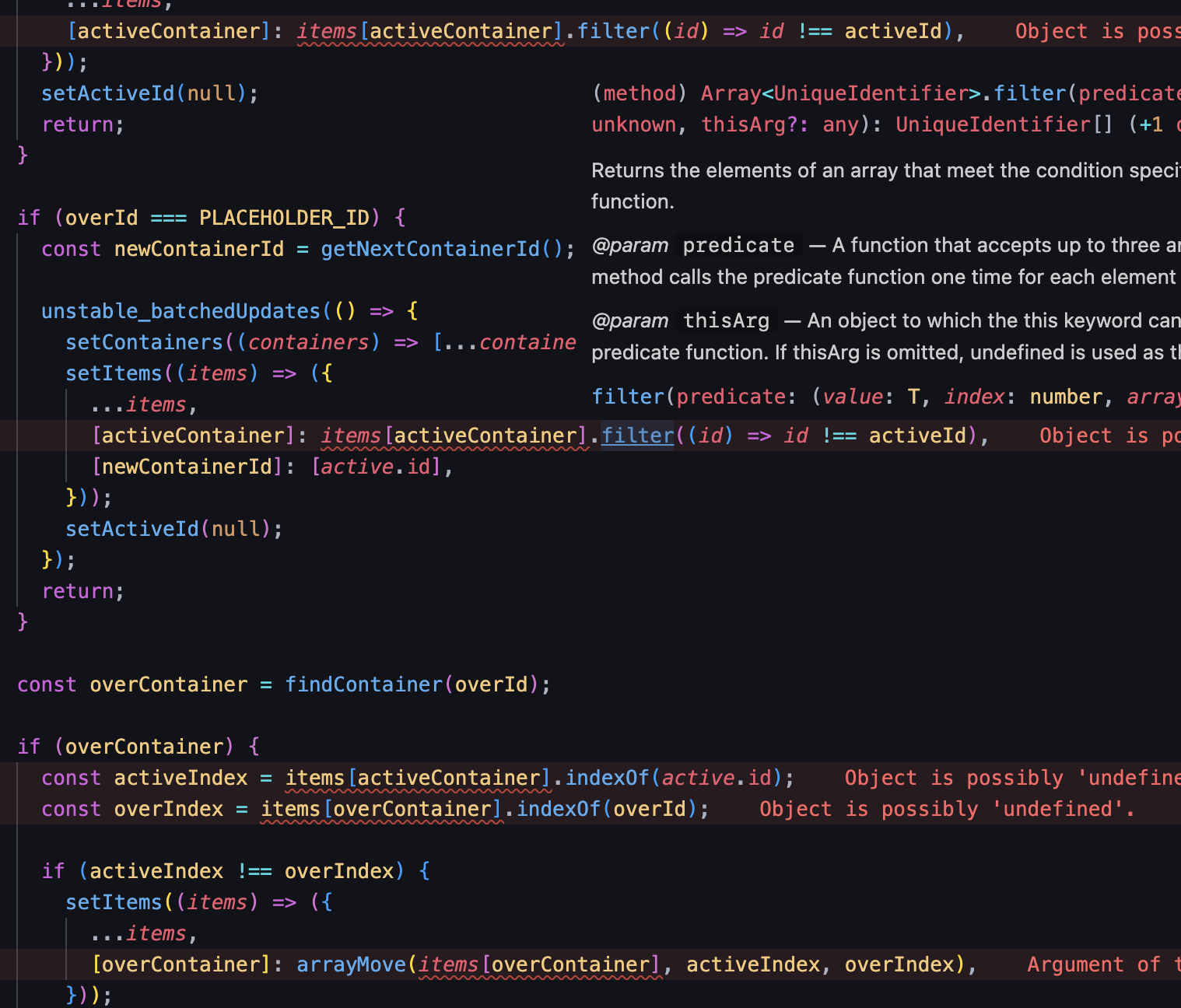The height and width of the screenshot is (1008, 1181).
Task: Click the getNextContainerId() function call
Action: coord(441,249)
